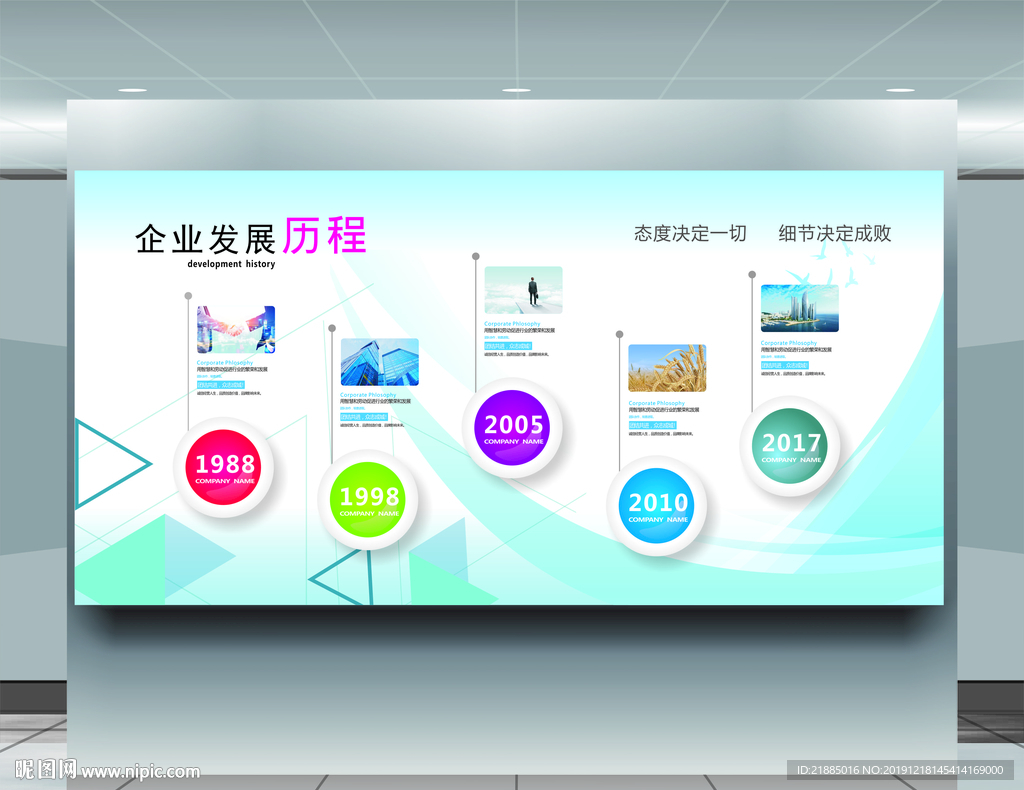Screen dimensions: 1024x790
Task: Click the blue highlighted caption under wheat photo
Action: [652, 425]
